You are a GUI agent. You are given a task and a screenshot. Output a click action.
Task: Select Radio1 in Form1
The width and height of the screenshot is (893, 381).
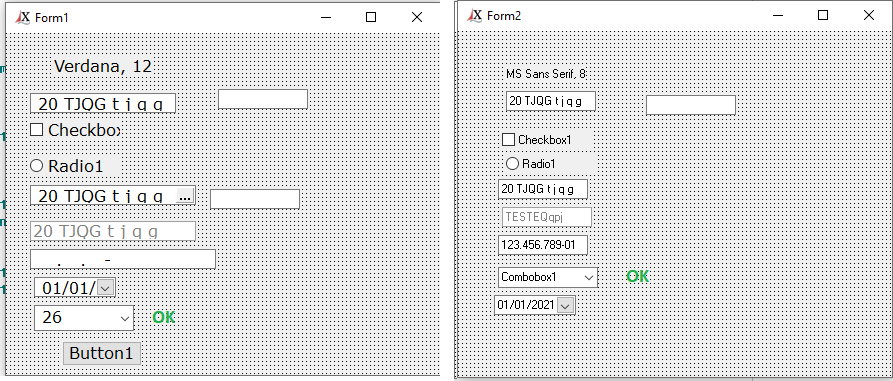click(x=36, y=166)
